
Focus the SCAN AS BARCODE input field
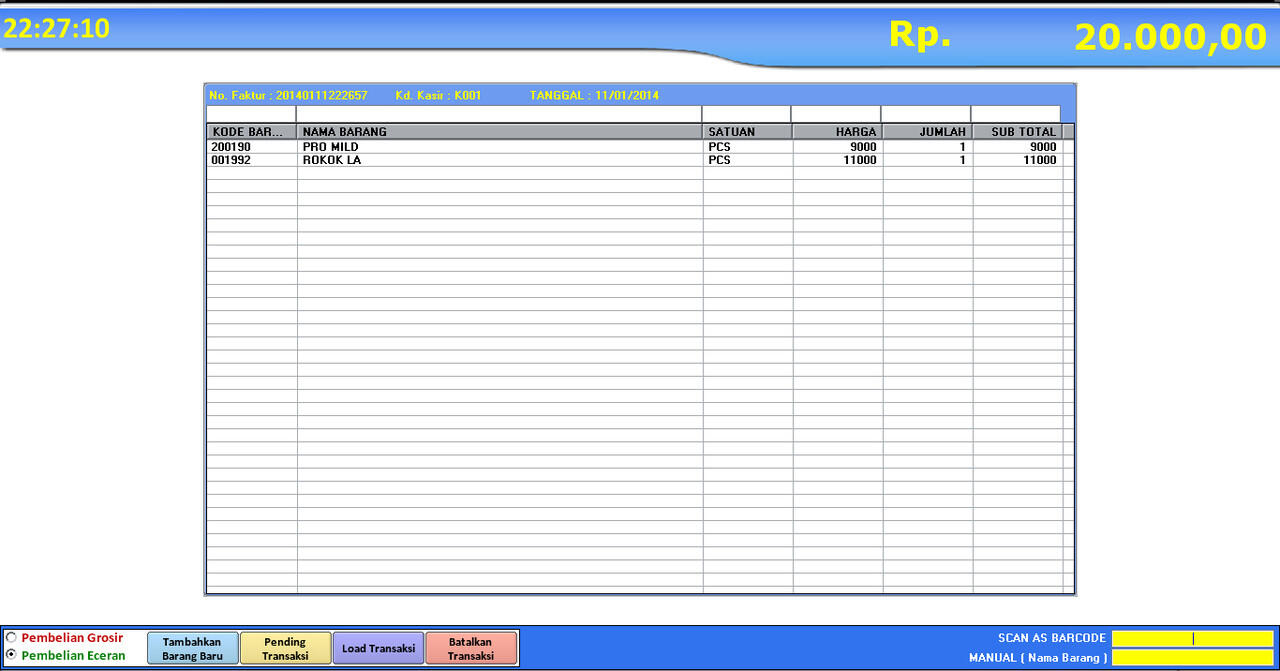pos(1193,639)
